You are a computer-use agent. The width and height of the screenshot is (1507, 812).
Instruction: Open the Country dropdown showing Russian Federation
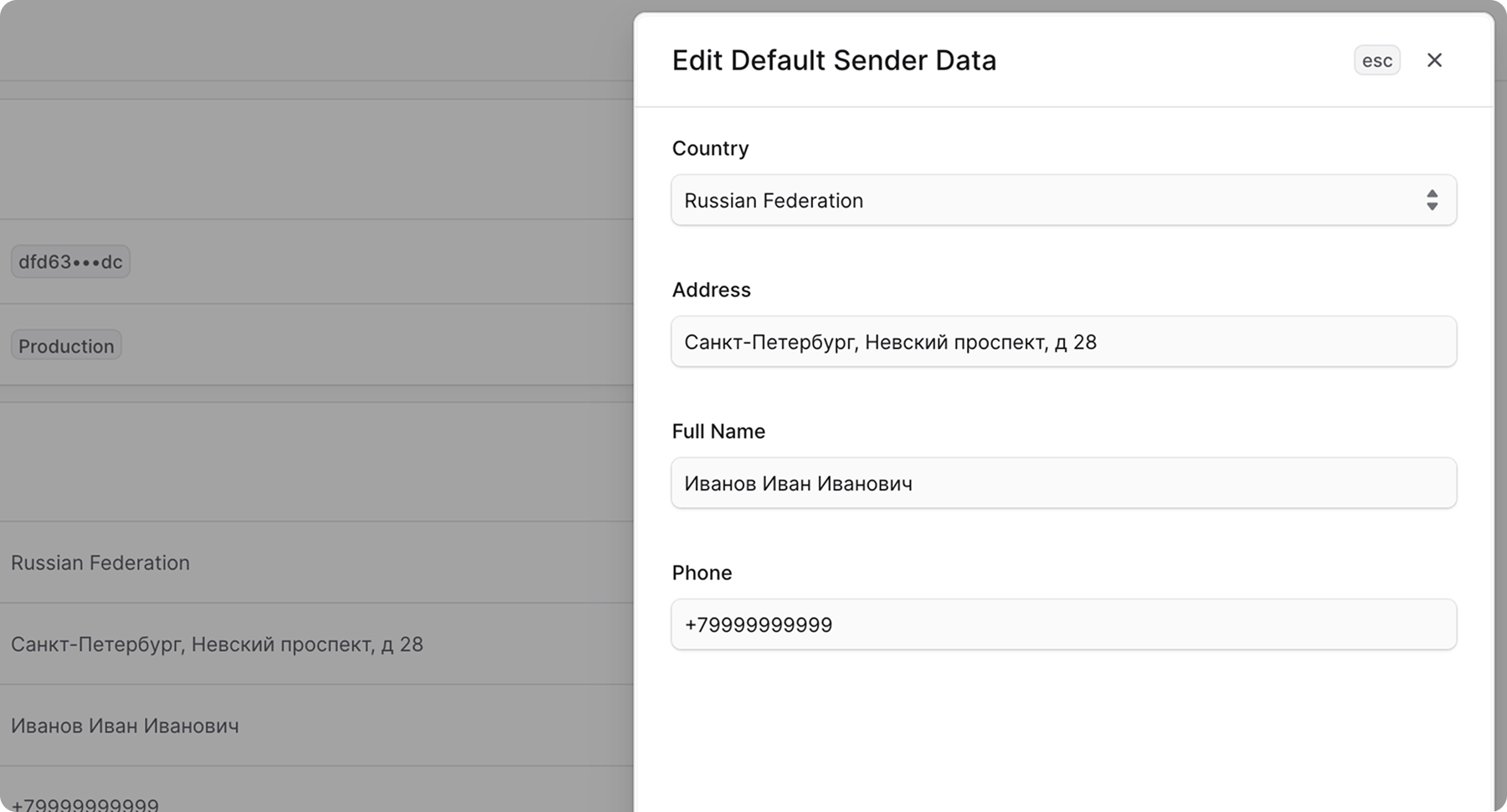(x=1047, y=200)
